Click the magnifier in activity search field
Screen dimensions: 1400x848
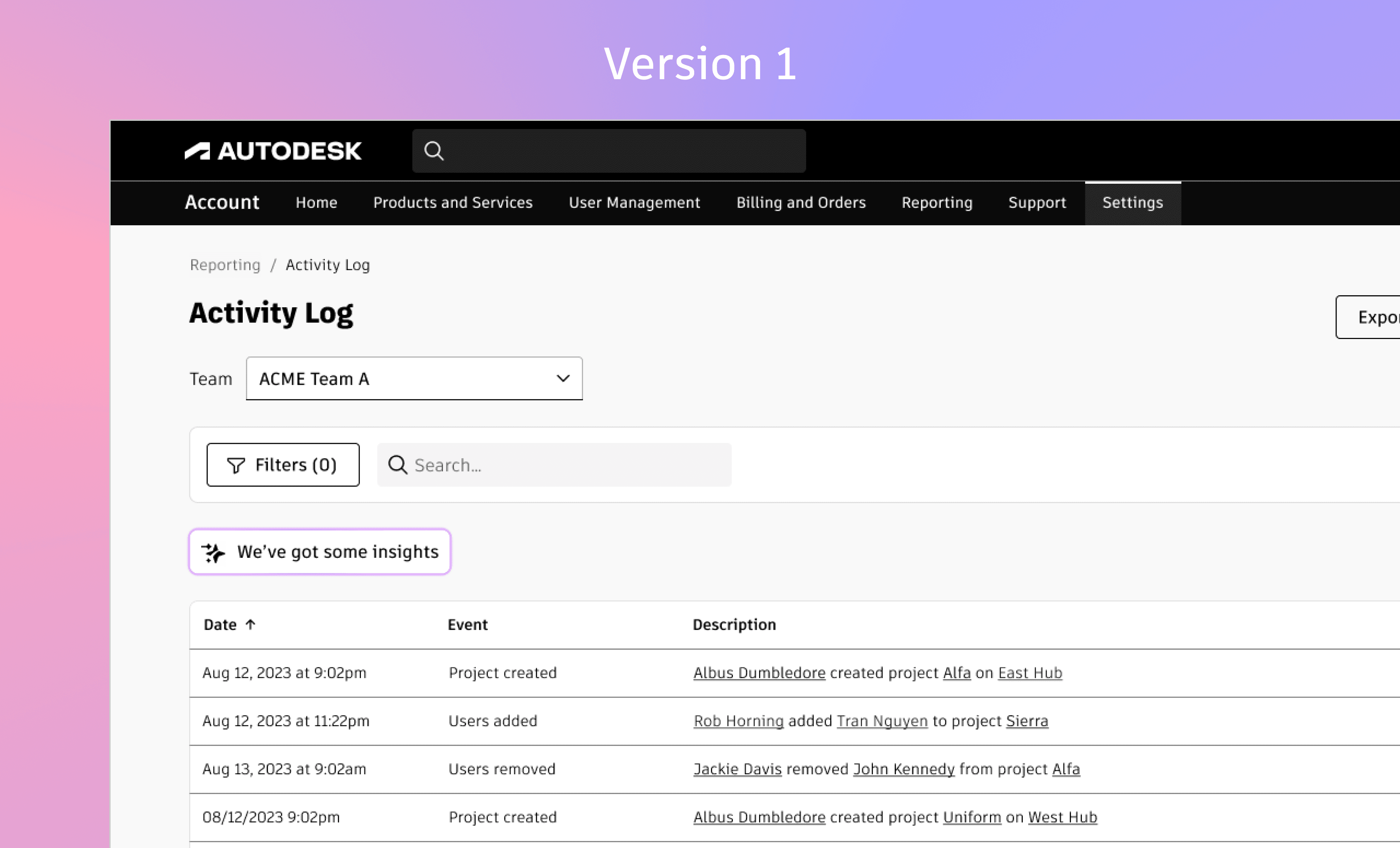tap(397, 465)
